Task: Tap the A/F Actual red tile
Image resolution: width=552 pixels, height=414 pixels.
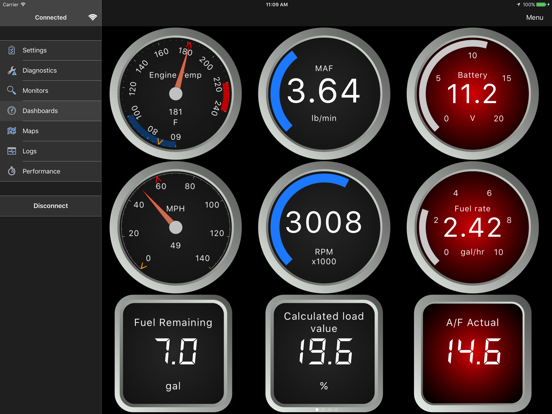Action: tap(472, 354)
